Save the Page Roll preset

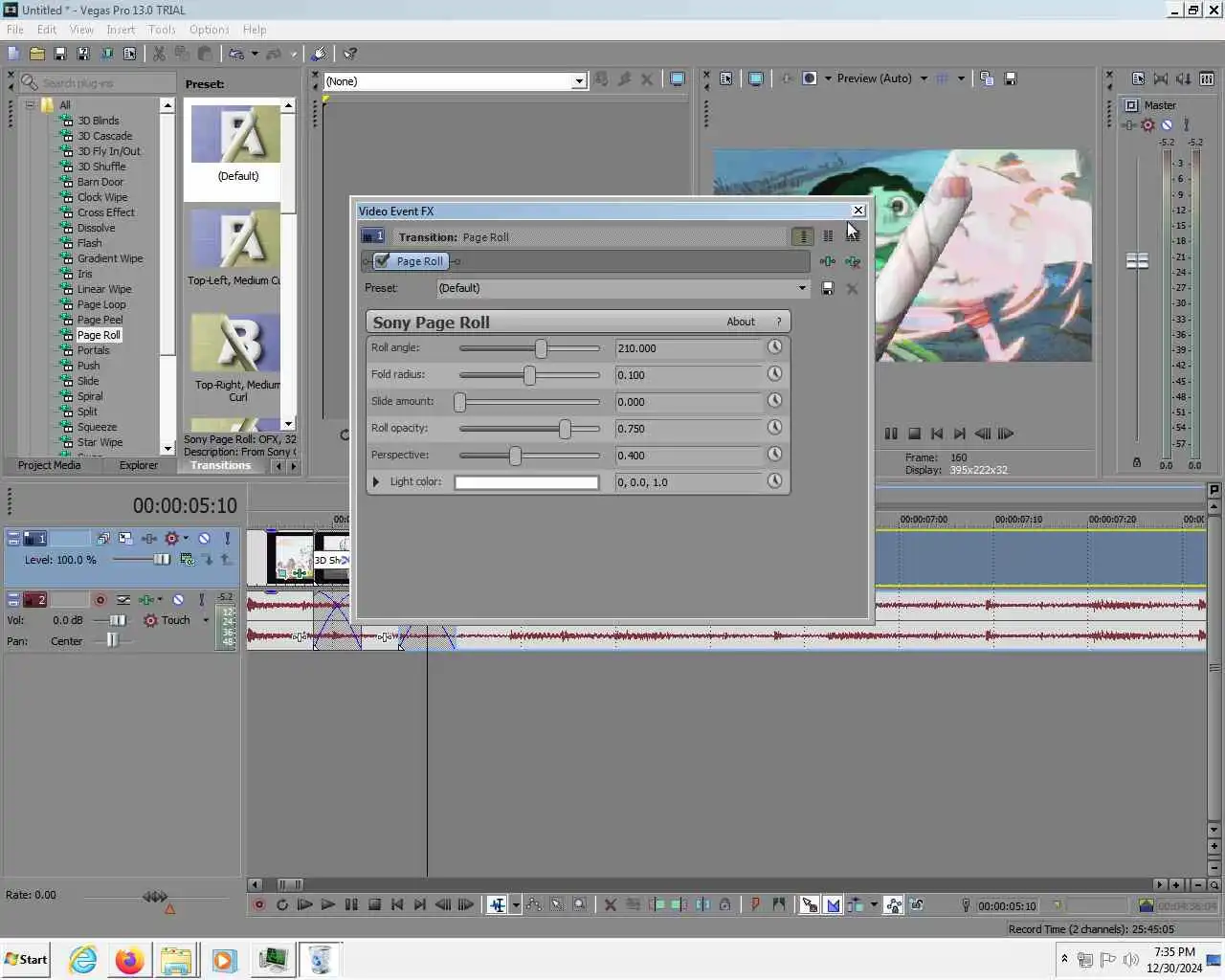pos(828,288)
